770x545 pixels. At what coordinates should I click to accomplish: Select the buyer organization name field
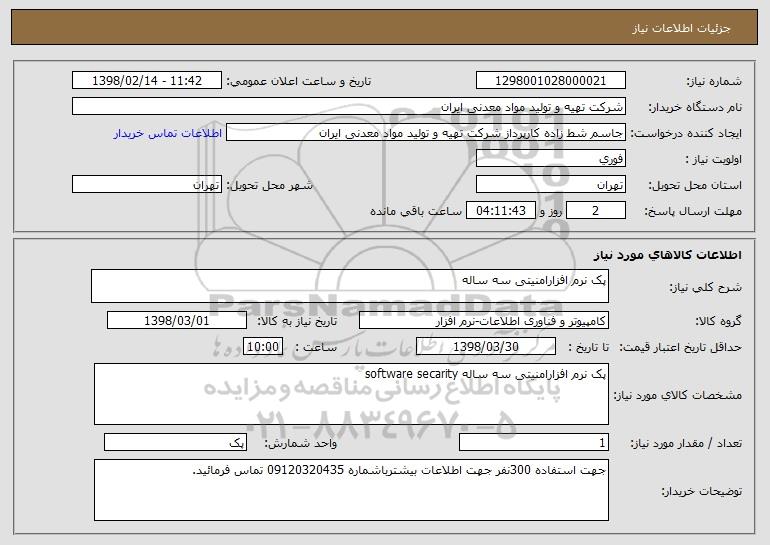349,107
